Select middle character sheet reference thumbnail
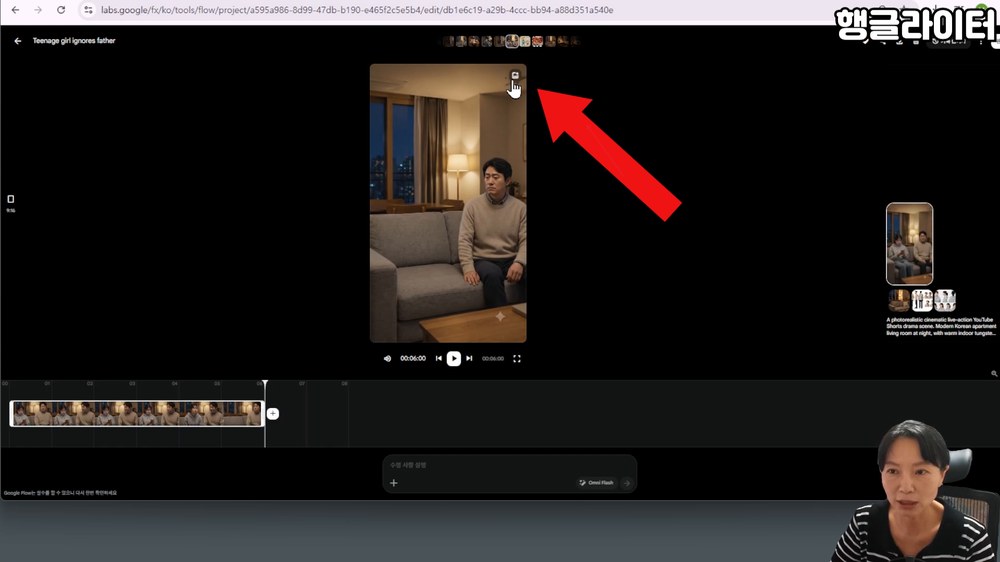The height and width of the screenshot is (562, 1000). (x=922, y=300)
